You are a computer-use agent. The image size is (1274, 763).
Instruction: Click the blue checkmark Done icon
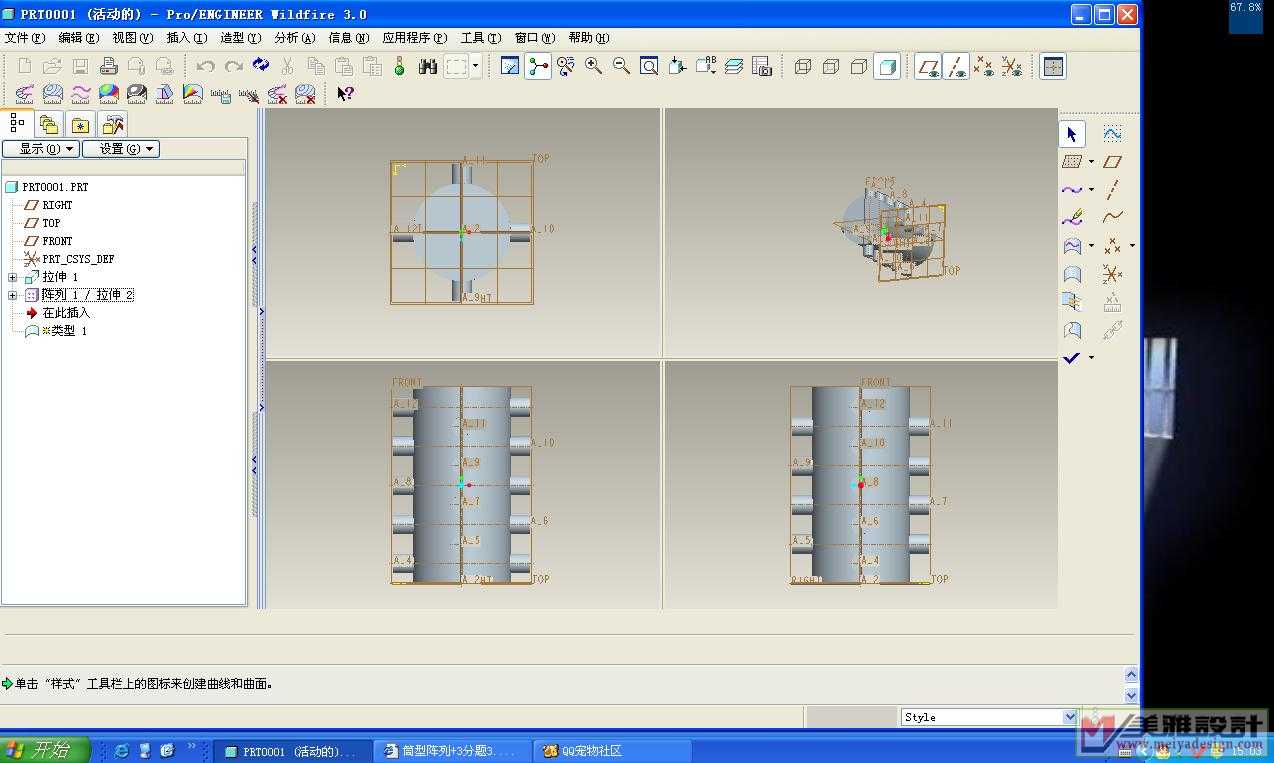click(1072, 357)
